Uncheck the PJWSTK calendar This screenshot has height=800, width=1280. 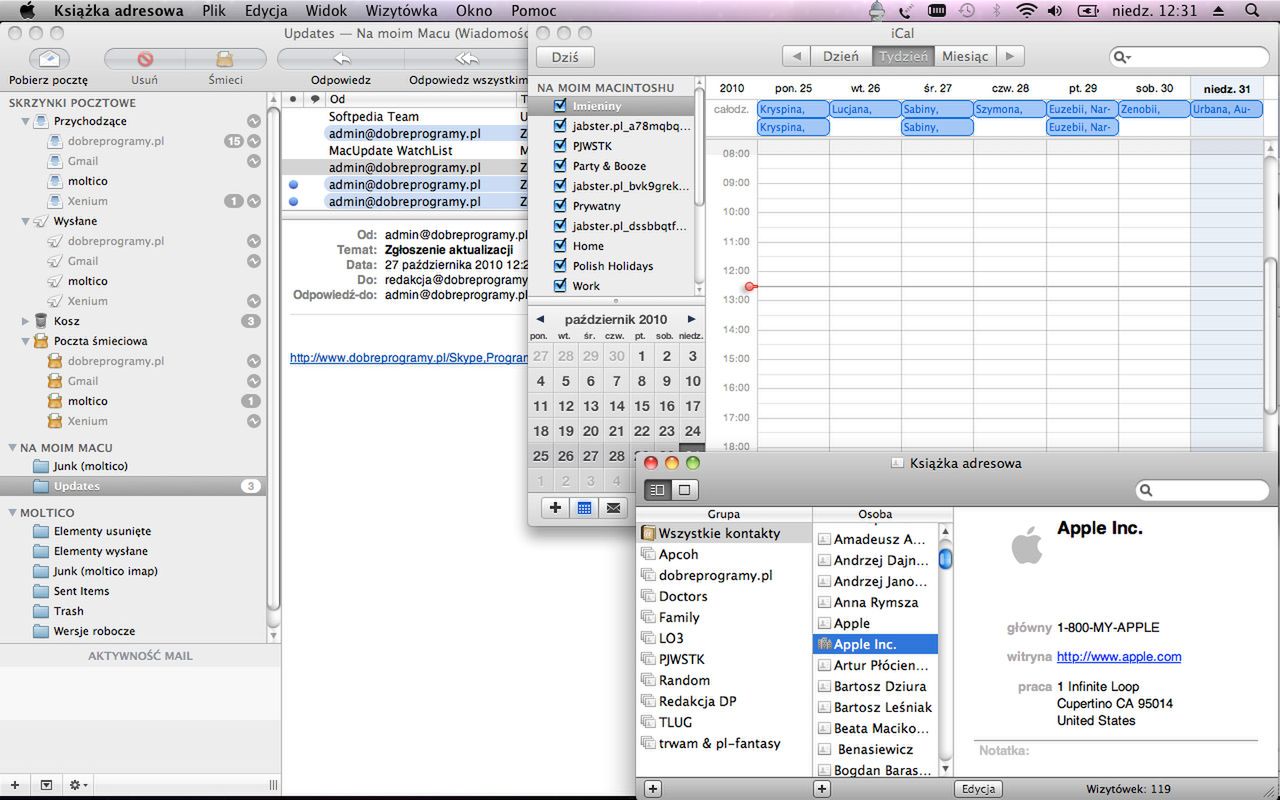point(558,146)
